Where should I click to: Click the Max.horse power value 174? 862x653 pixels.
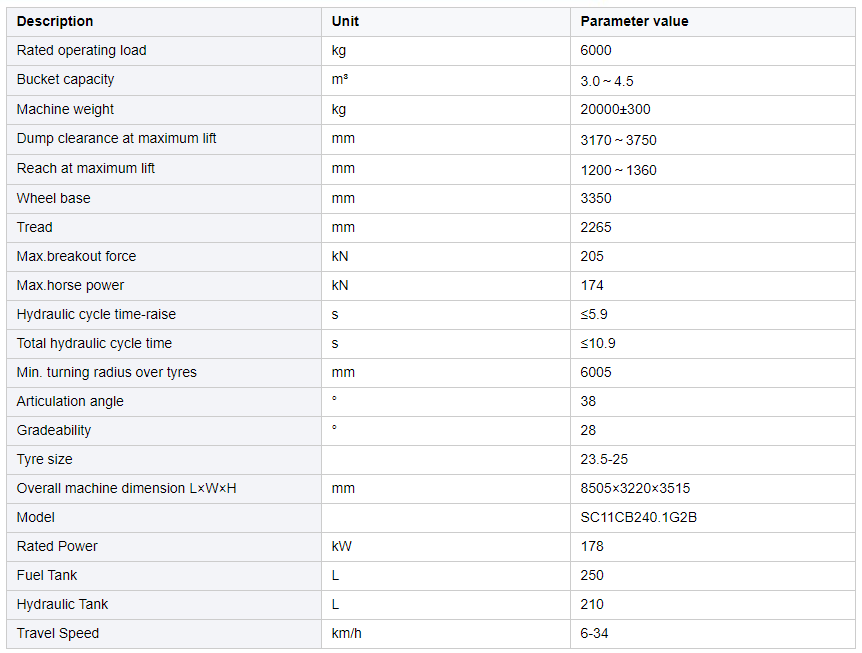coord(592,286)
